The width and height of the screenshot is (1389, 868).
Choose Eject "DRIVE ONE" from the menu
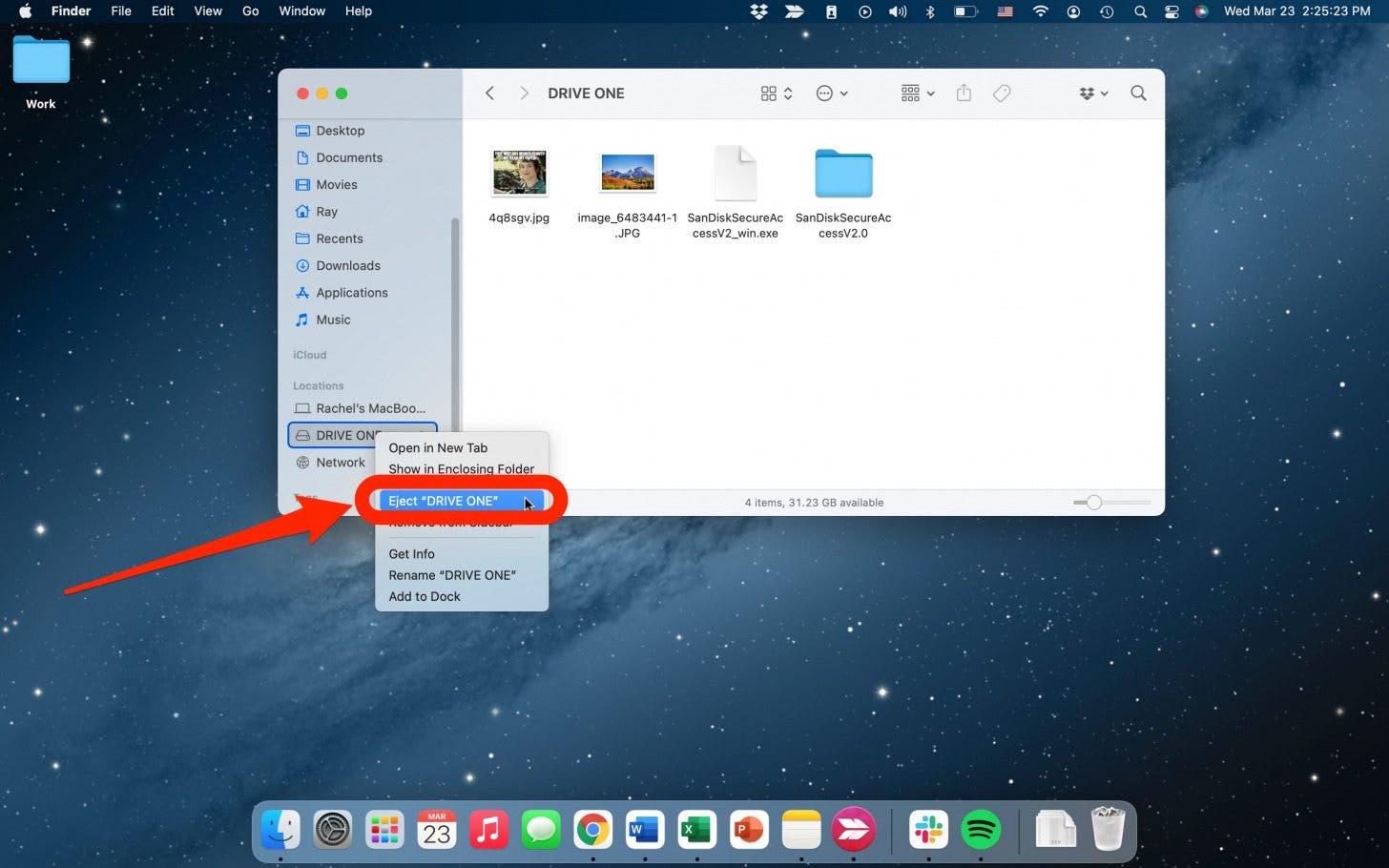[x=444, y=501]
